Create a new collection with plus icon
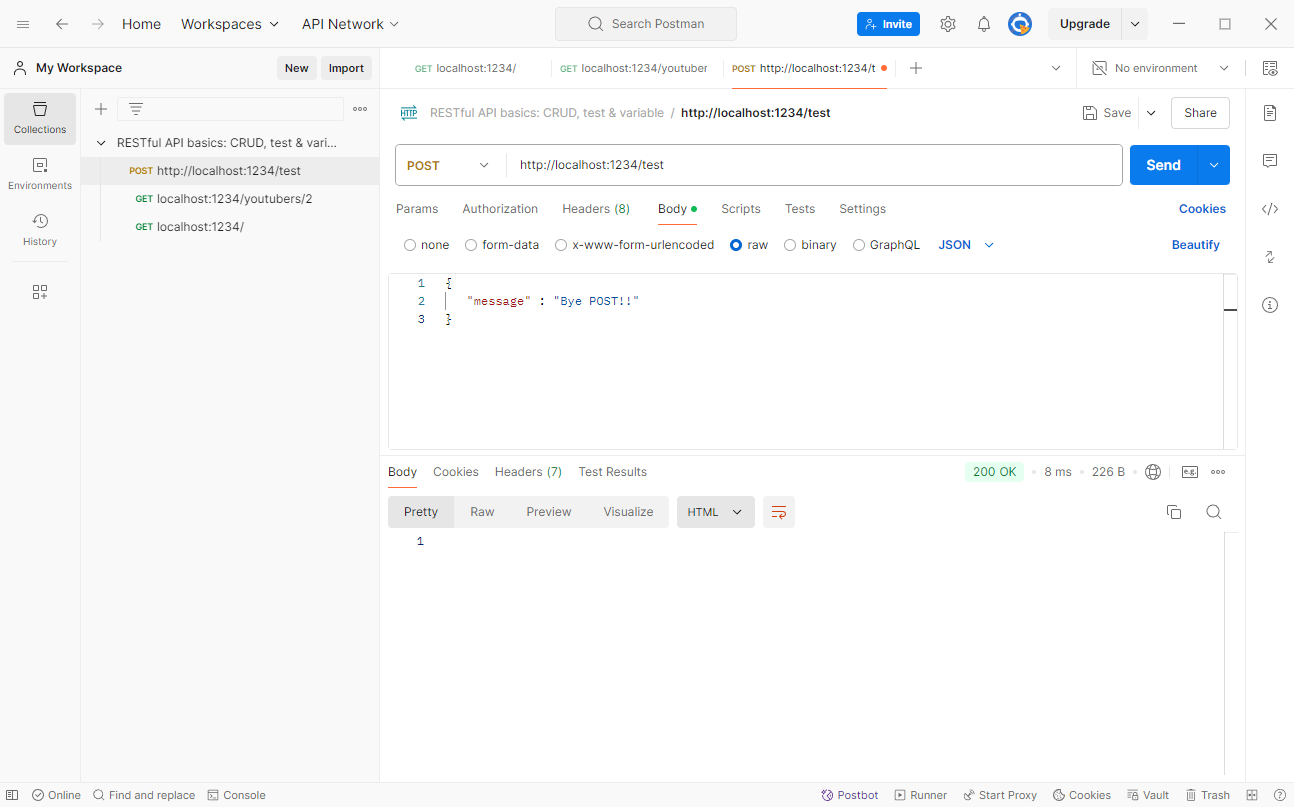This screenshot has width=1294, height=807. click(x=100, y=109)
